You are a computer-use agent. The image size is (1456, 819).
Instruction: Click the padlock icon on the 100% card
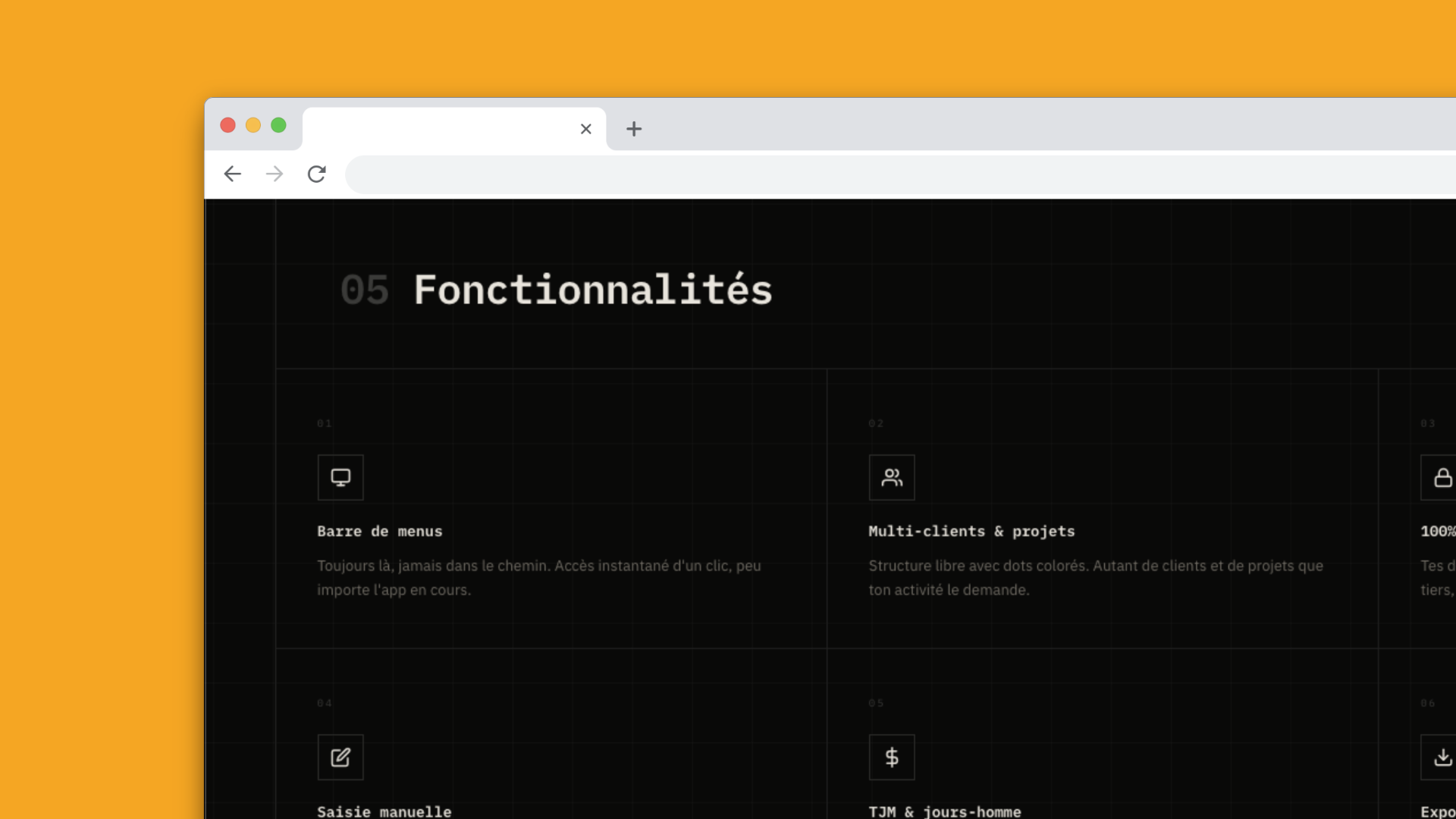1442,477
